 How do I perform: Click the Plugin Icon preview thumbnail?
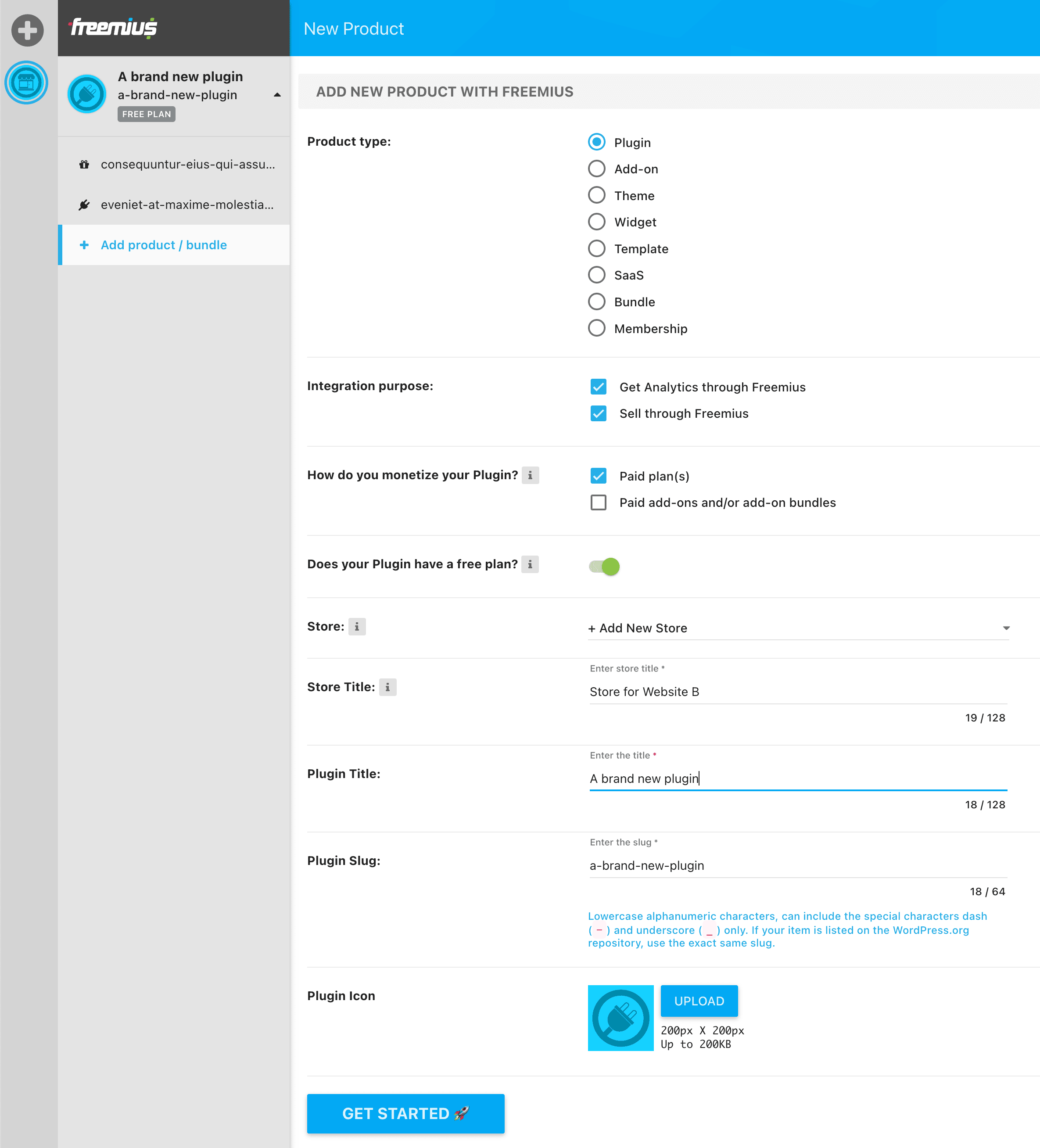pyautogui.click(x=621, y=1018)
